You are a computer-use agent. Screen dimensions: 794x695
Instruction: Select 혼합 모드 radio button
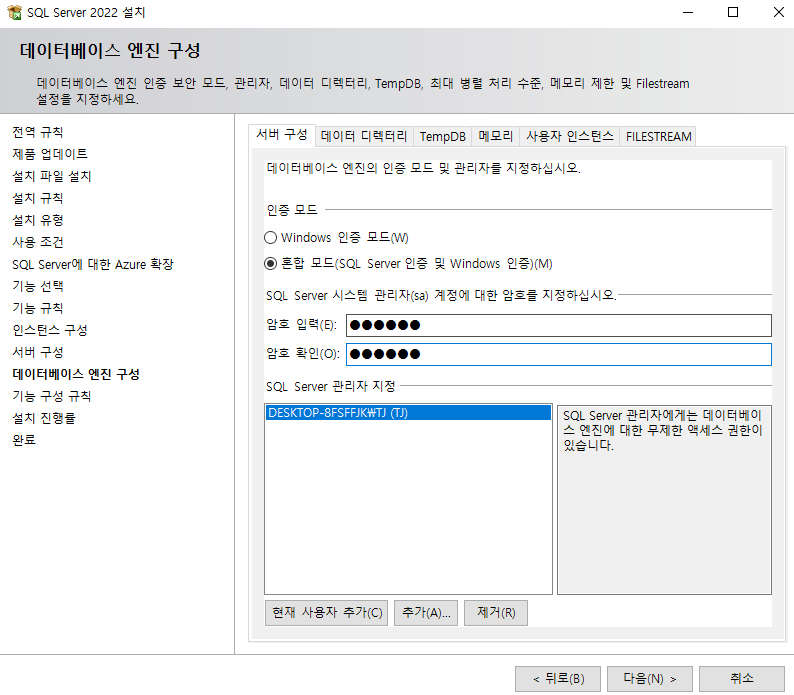[270, 263]
